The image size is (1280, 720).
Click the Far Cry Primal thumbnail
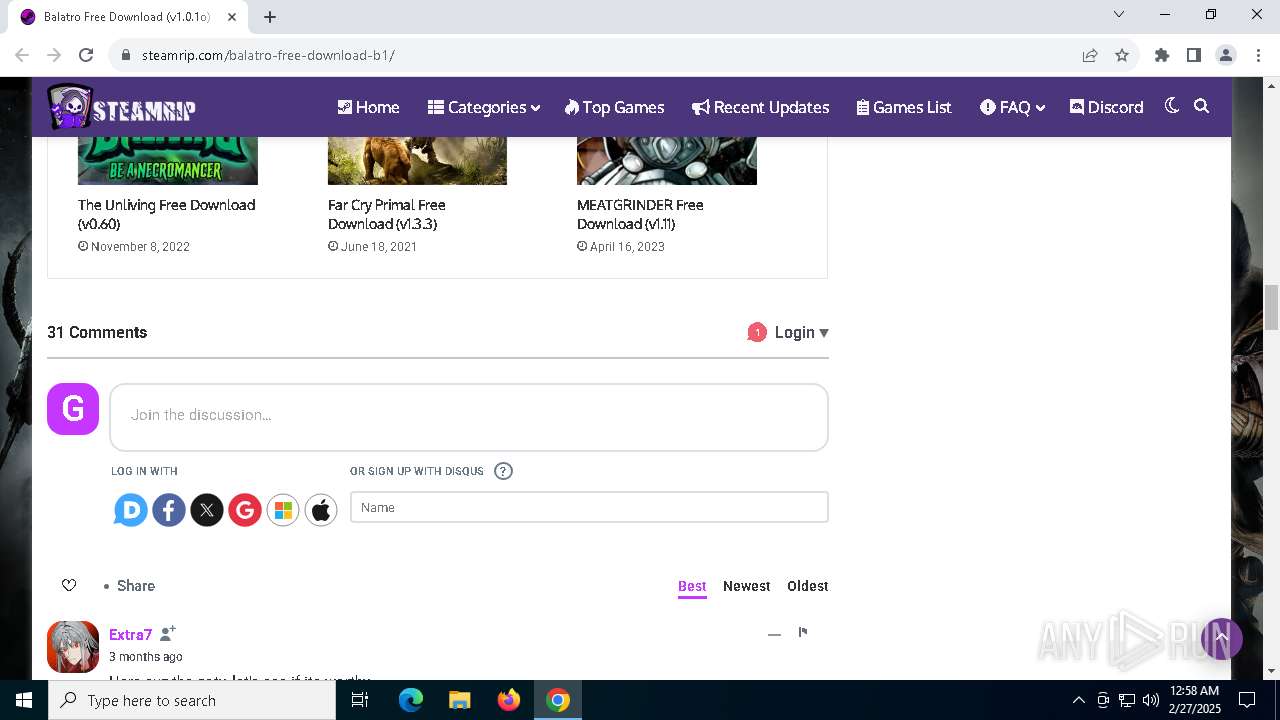417,161
